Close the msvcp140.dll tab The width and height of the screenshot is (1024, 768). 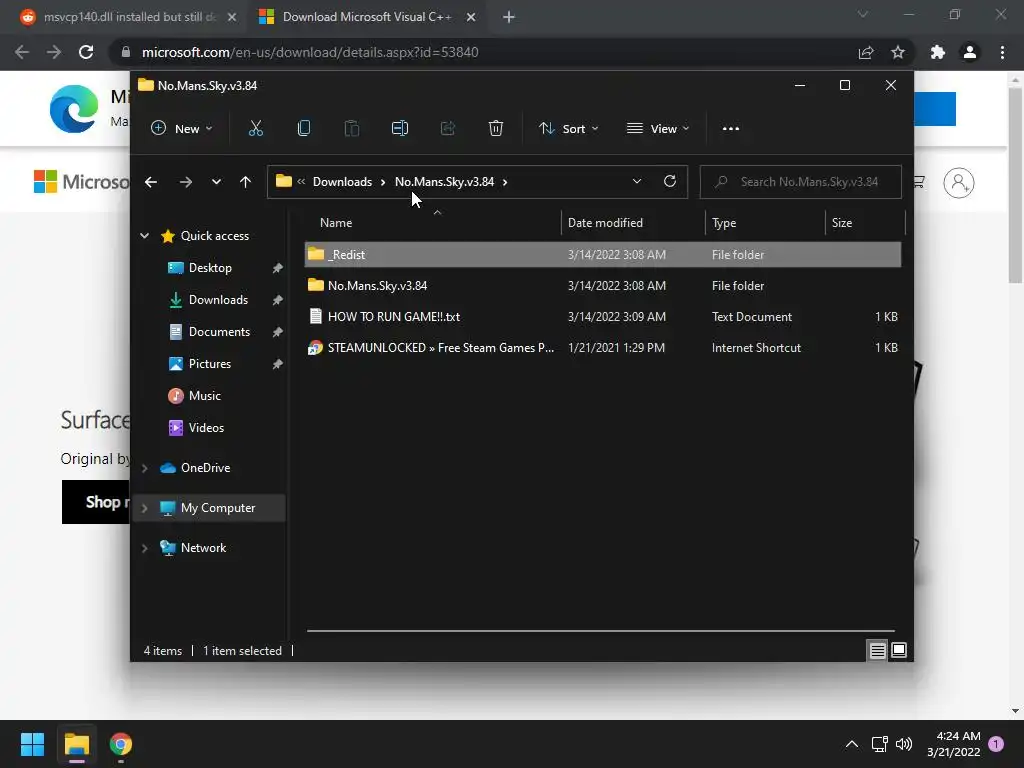232,17
